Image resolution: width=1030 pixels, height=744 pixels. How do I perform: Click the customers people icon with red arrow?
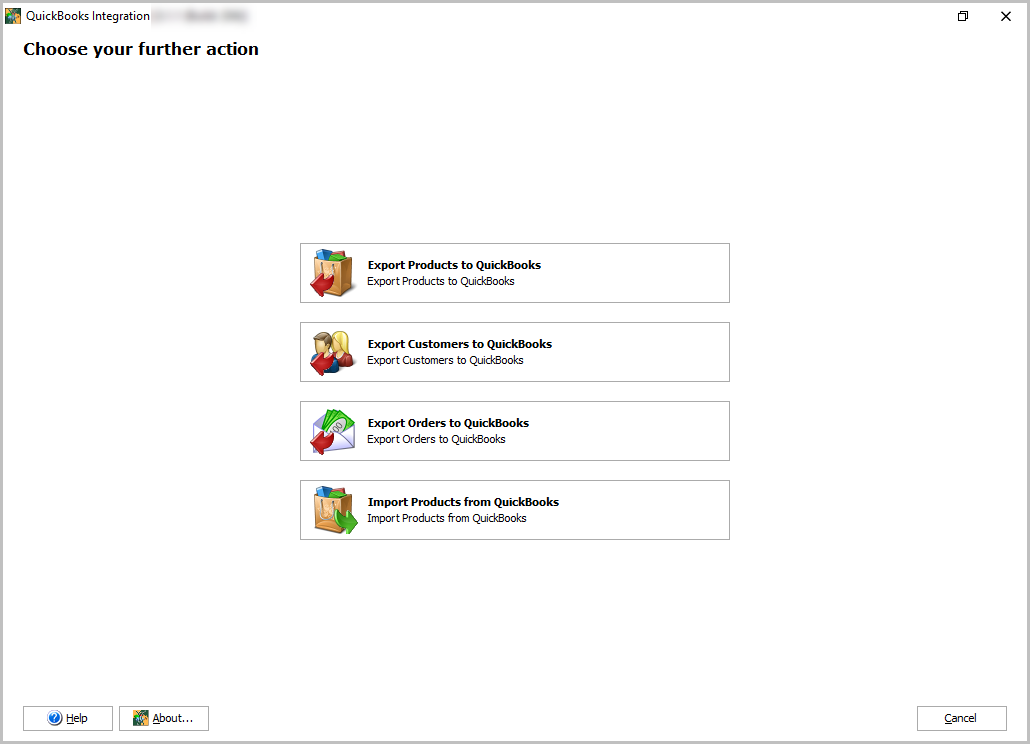(333, 353)
